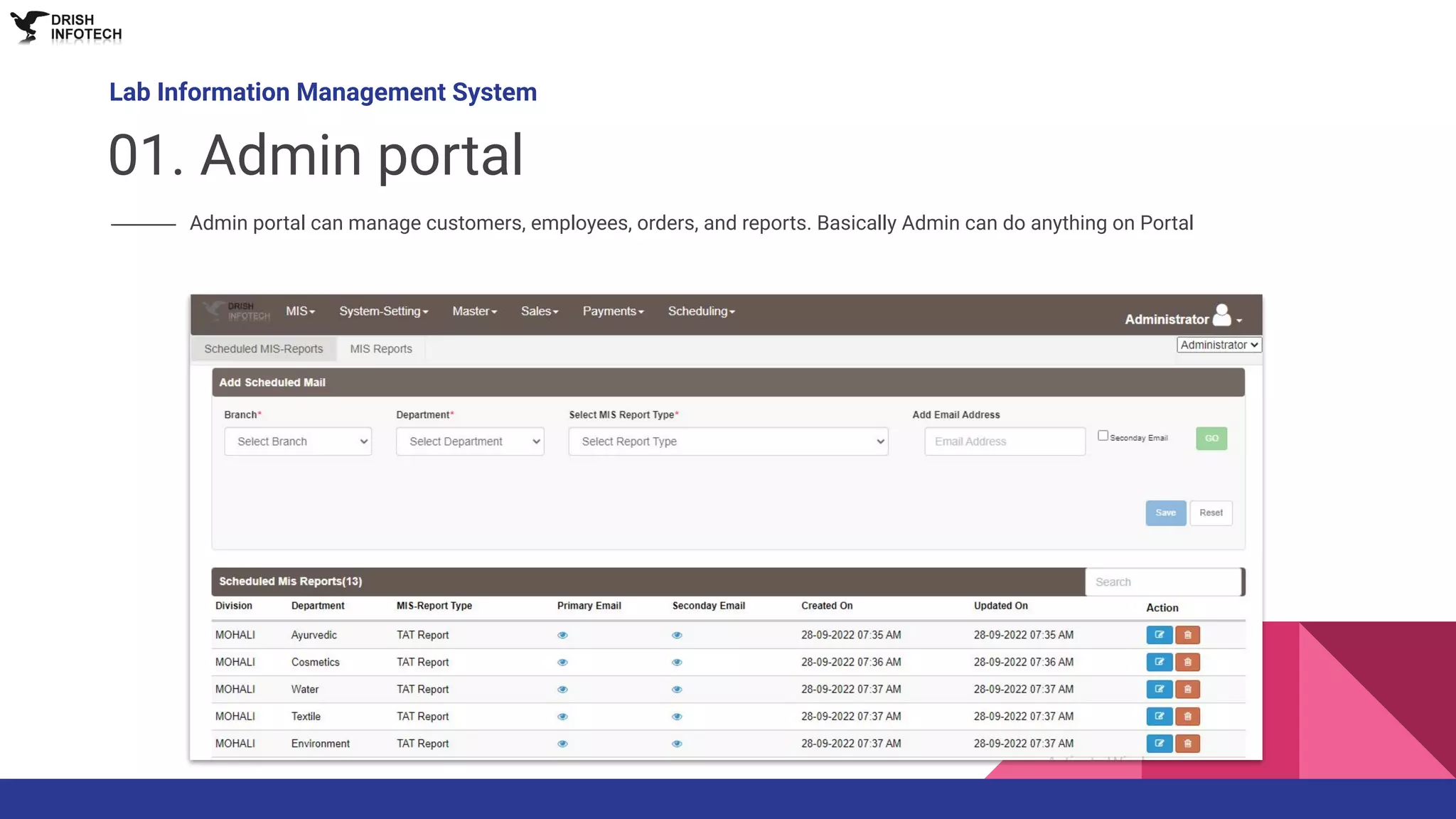The width and height of the screenshot is (1456, 819).
Task: Click the Search box in Scheduled Reports
Action: tap(1163, 582)
